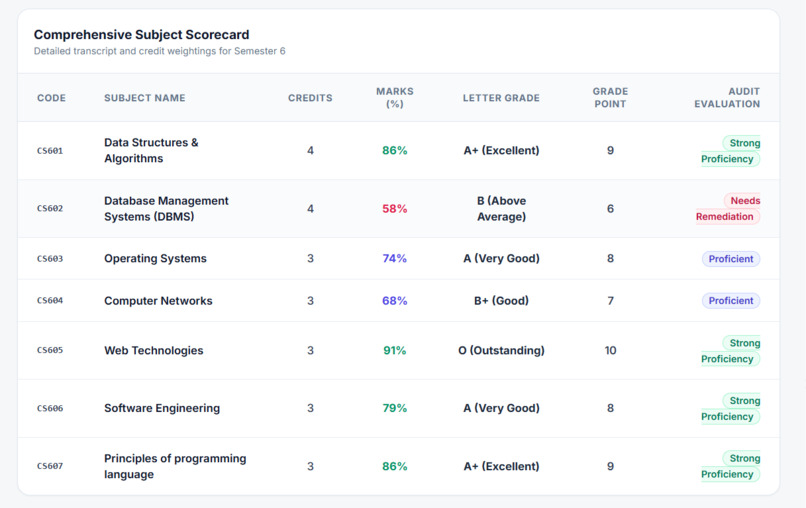This screenshot has width=806, height=508.
Task: Click the AUDIT EVALUATION column header
Action: (x=727, y=98)
